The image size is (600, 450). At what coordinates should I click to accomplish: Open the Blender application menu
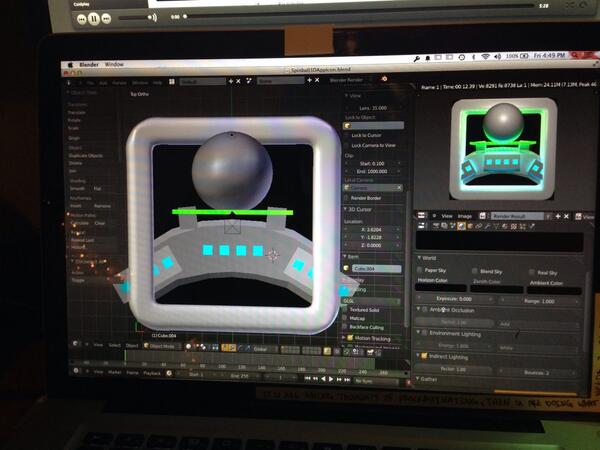(89, 65)
